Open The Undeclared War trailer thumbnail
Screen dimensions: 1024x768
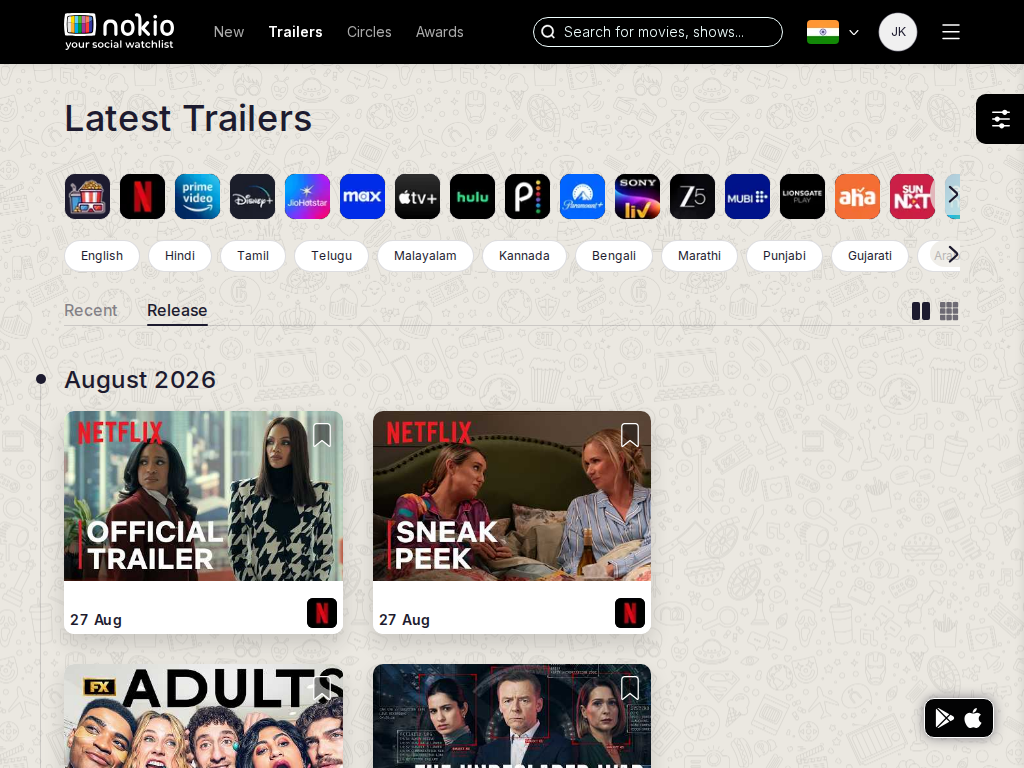point(512,716)
